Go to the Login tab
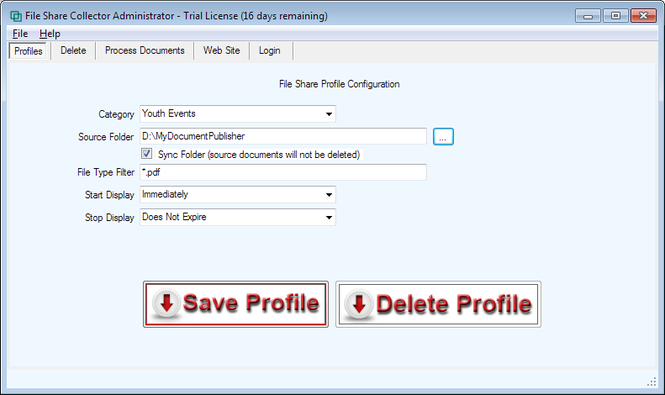Image resolution: width=665 pixels, height=395 pixels. click(x=269, y=50)
